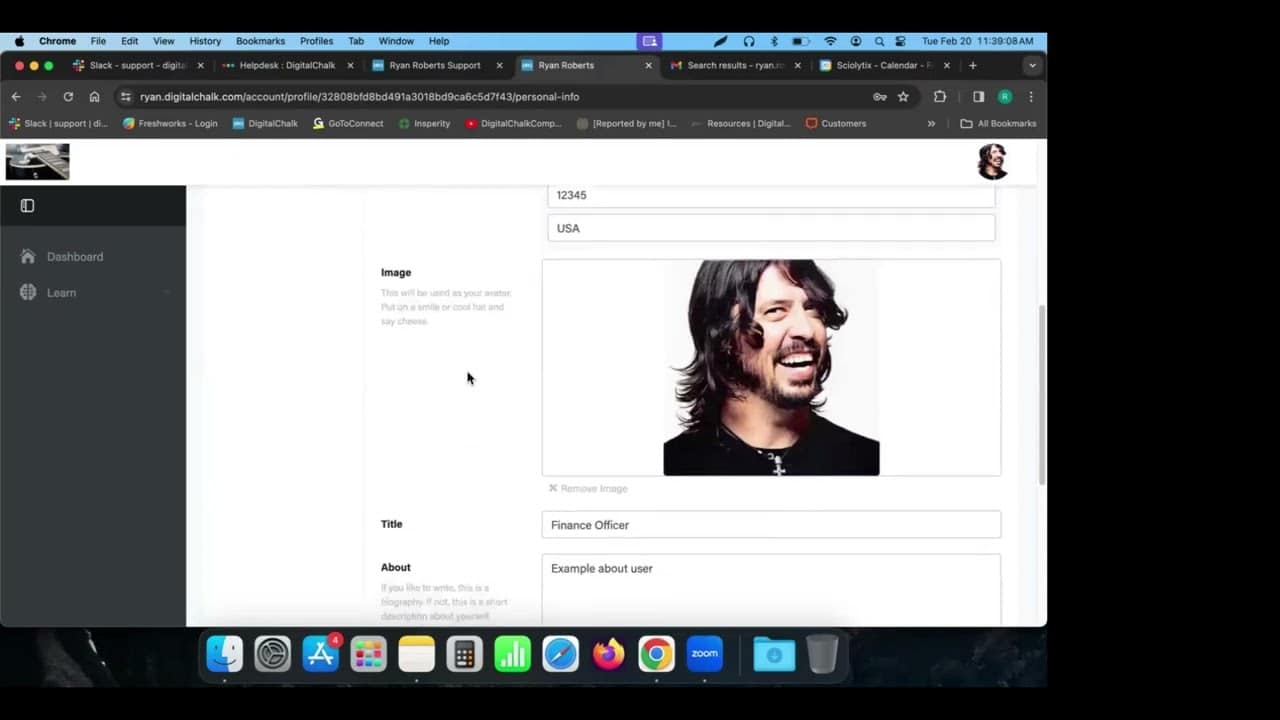Open the Slack | support bookmark
The width and height of the screenshot is (1280, 720).
tap(58, 124)
